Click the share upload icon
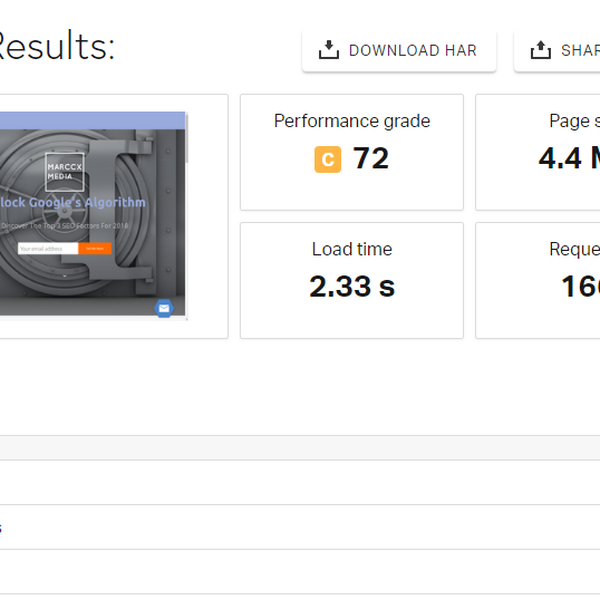Viewport: 600px width, 600px height. 540,50
